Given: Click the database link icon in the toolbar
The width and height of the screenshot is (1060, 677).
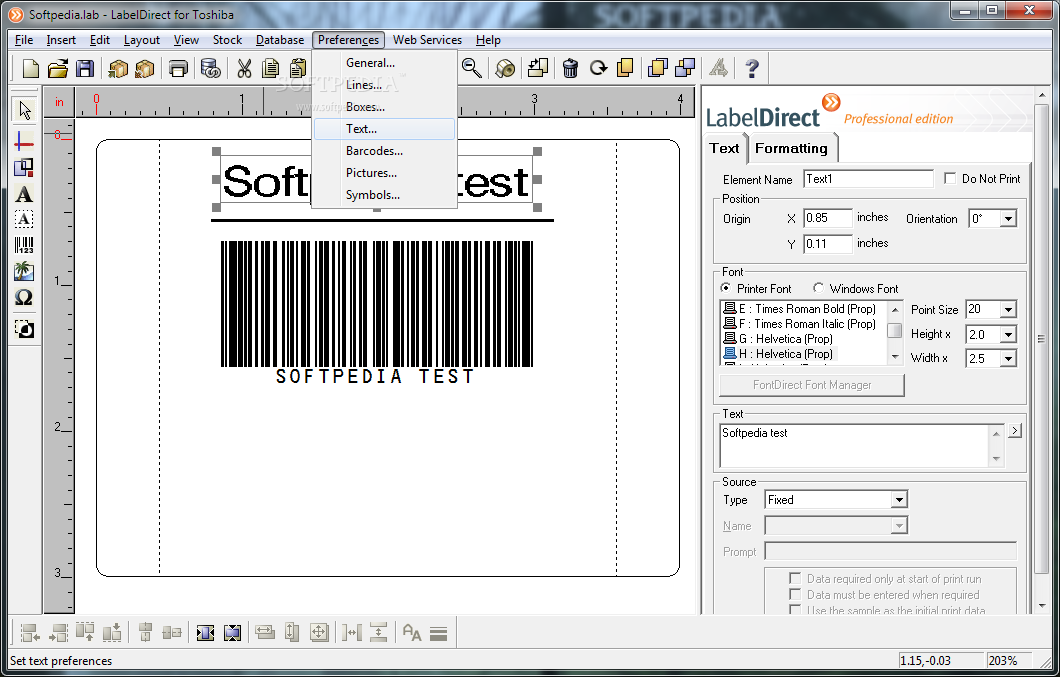Looking at the screenshot, I should click(211, 68).
